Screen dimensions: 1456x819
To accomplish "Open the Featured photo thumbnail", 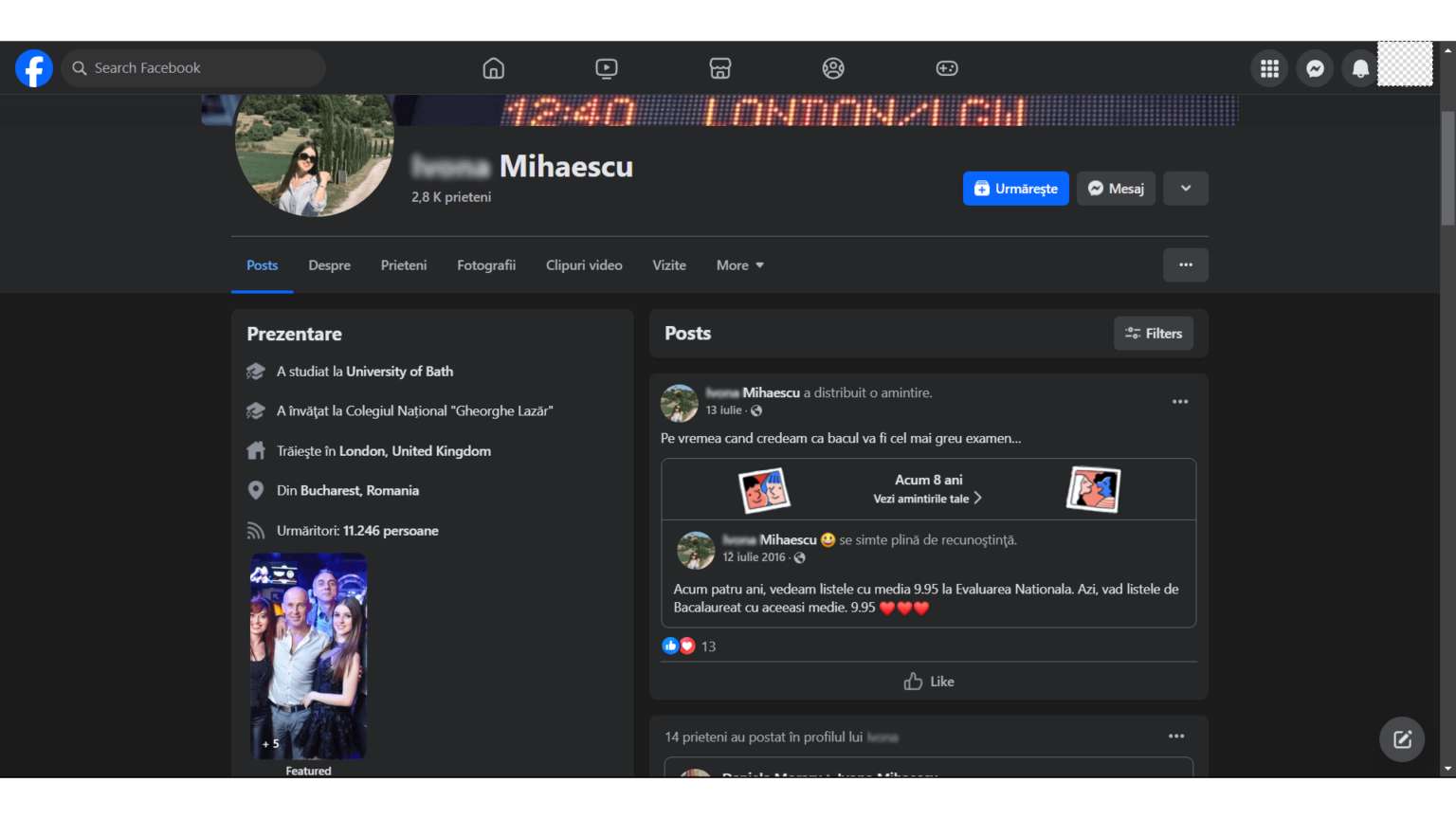I will point(308,656).
